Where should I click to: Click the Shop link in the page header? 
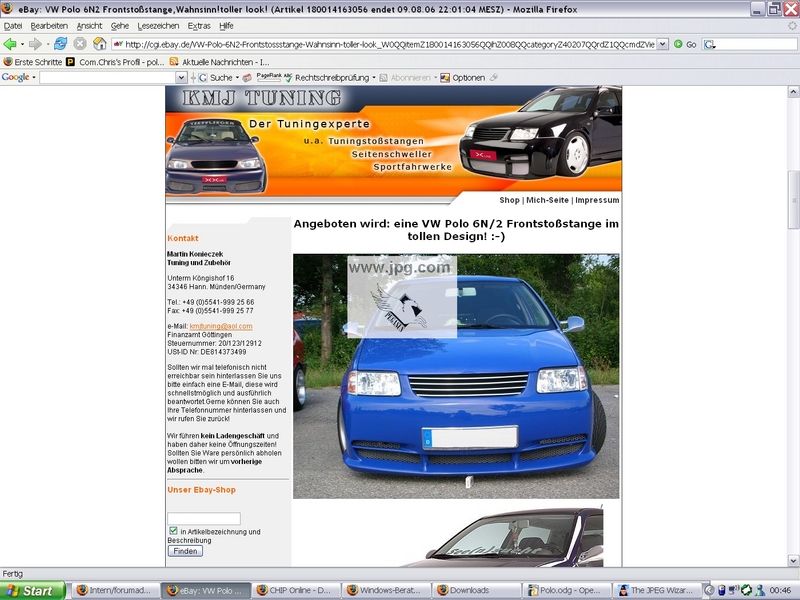509,200
